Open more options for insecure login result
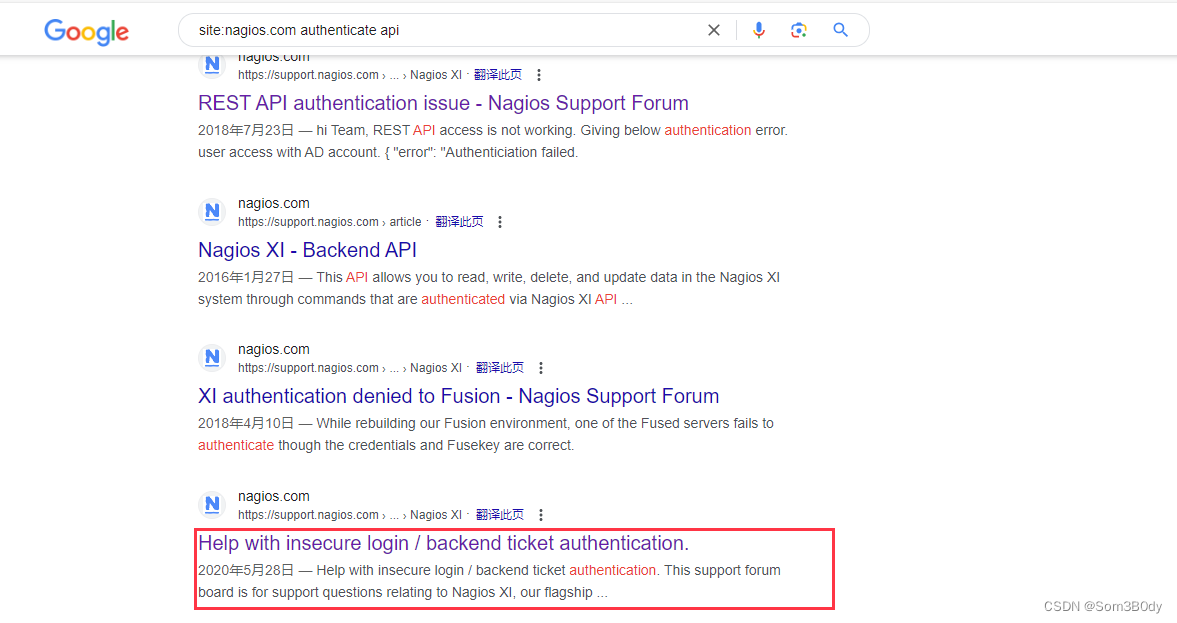Image resolution: width=1177 pixels, height=623 pixels. tap(541, 515)
